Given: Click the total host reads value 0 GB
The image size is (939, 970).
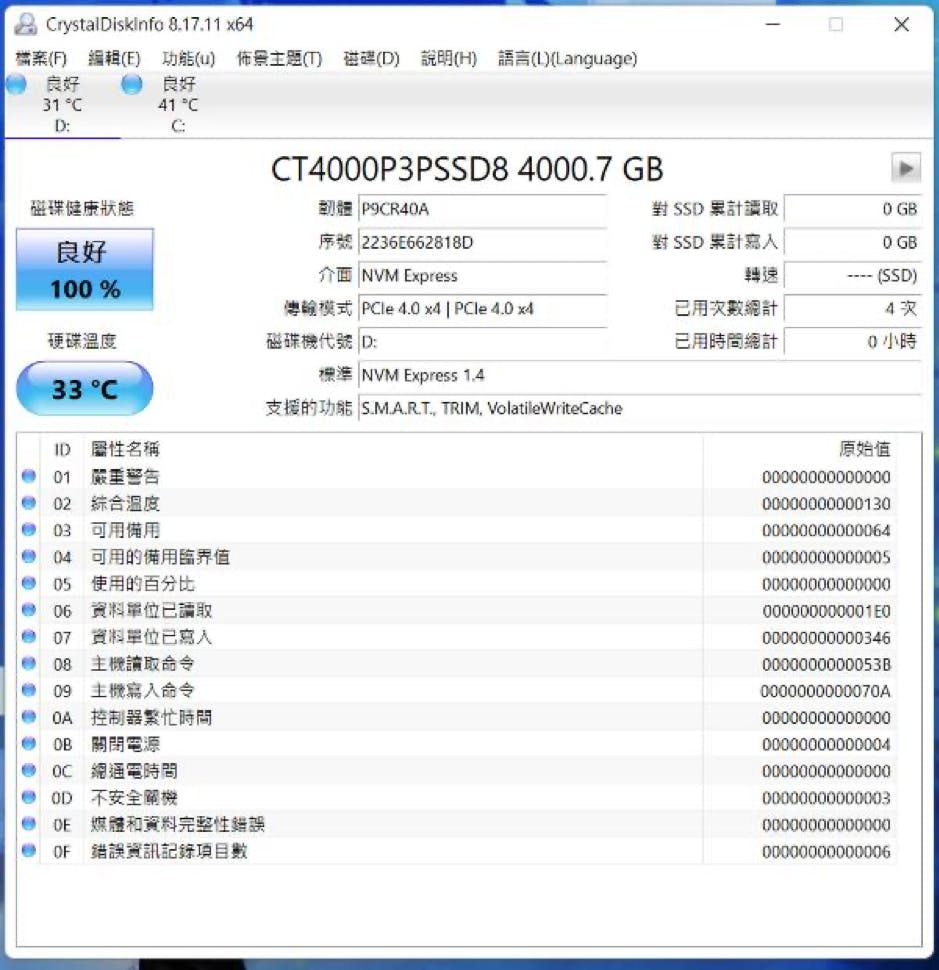Looking at the screenshot, I should (852, 209).
